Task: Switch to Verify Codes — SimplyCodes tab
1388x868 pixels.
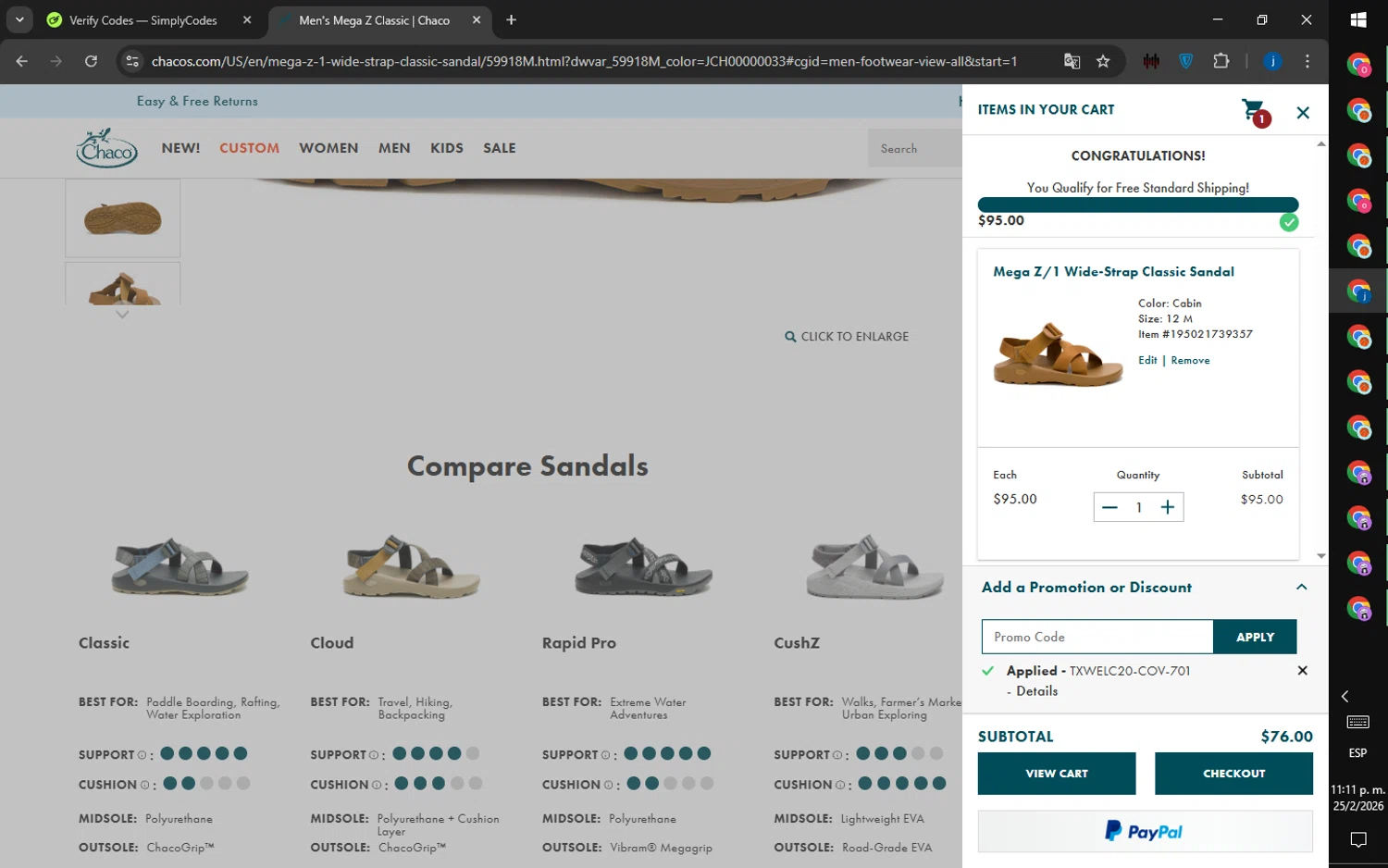Action: (143, 20)
